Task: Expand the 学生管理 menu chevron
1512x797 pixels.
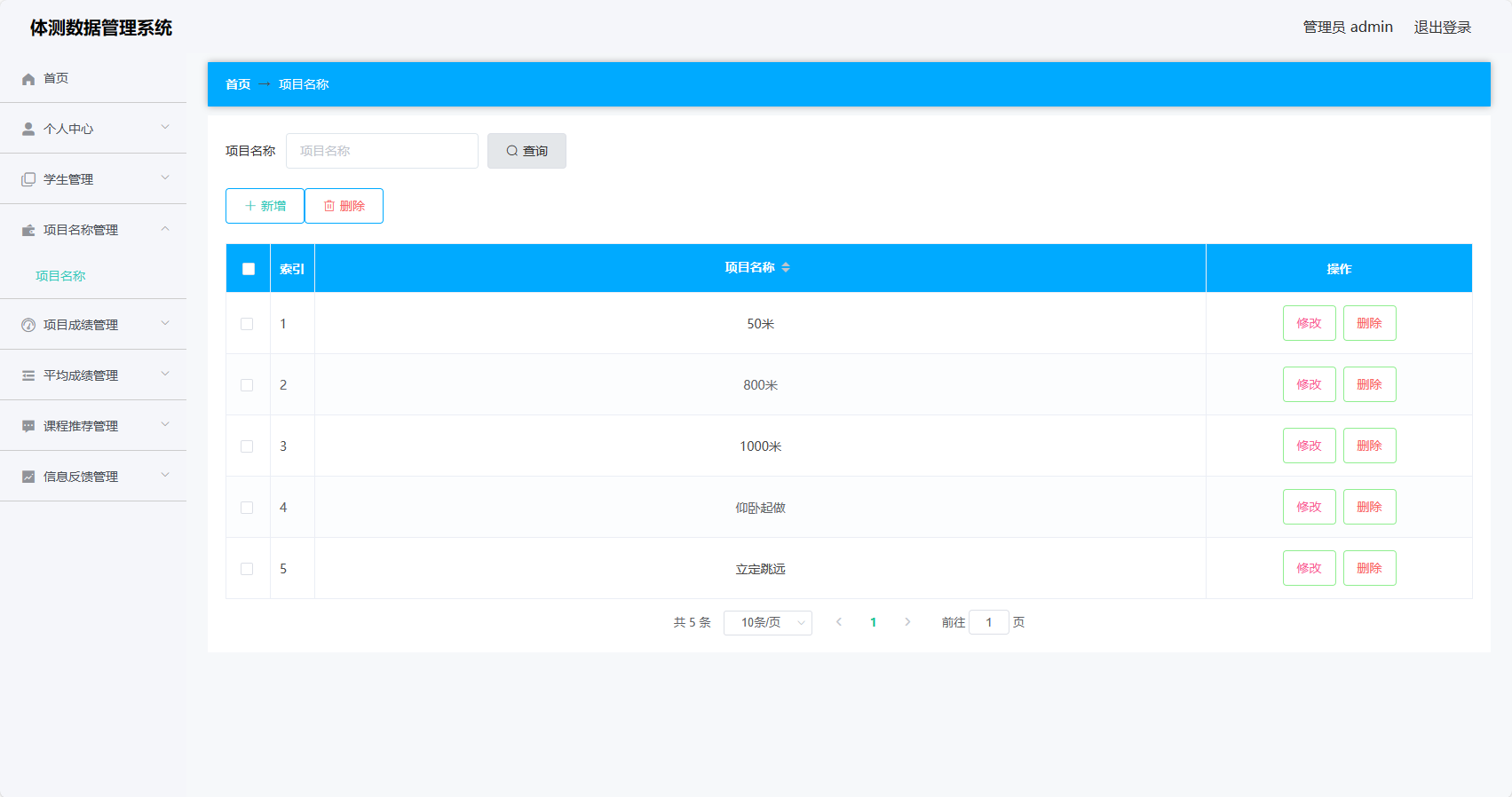Action: [165, 178]
